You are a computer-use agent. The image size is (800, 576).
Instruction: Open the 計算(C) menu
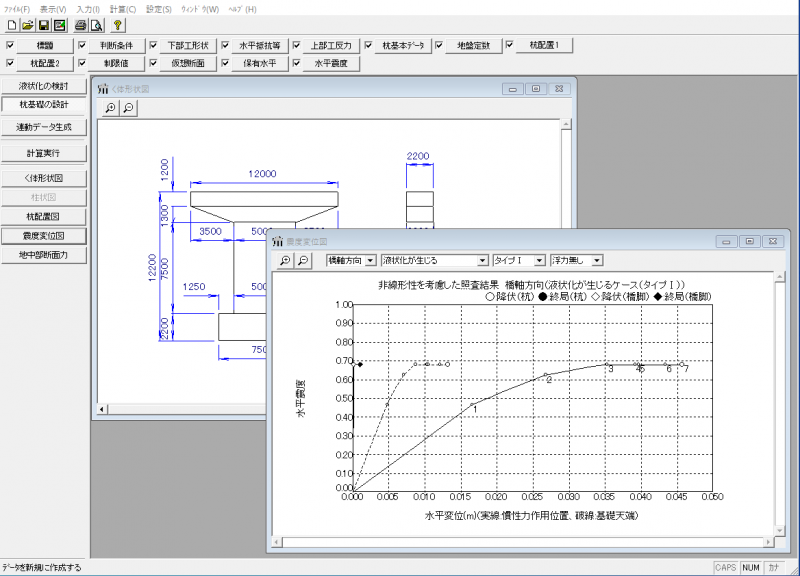tap(123, 9)
